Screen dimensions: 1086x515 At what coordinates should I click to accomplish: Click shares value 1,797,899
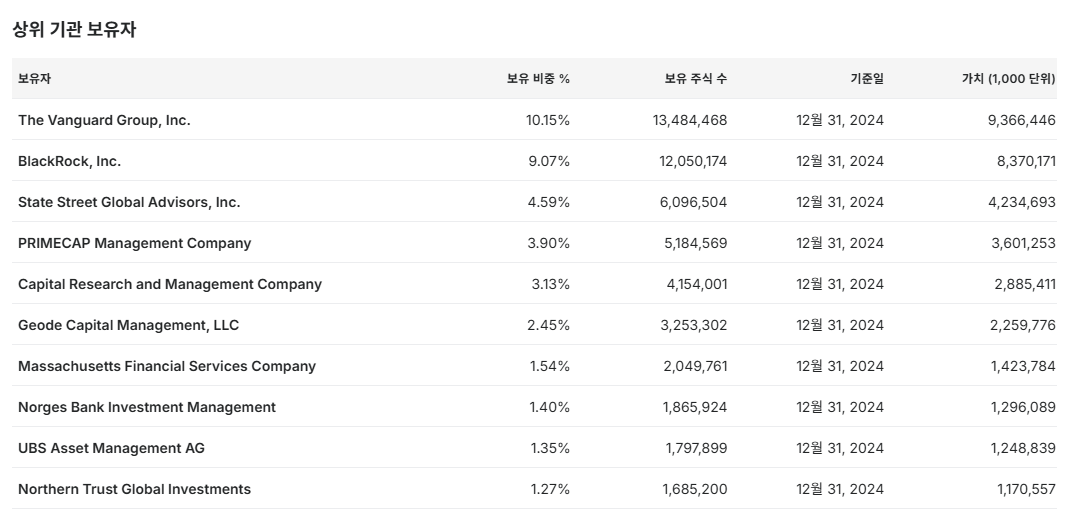coord(696,448)
